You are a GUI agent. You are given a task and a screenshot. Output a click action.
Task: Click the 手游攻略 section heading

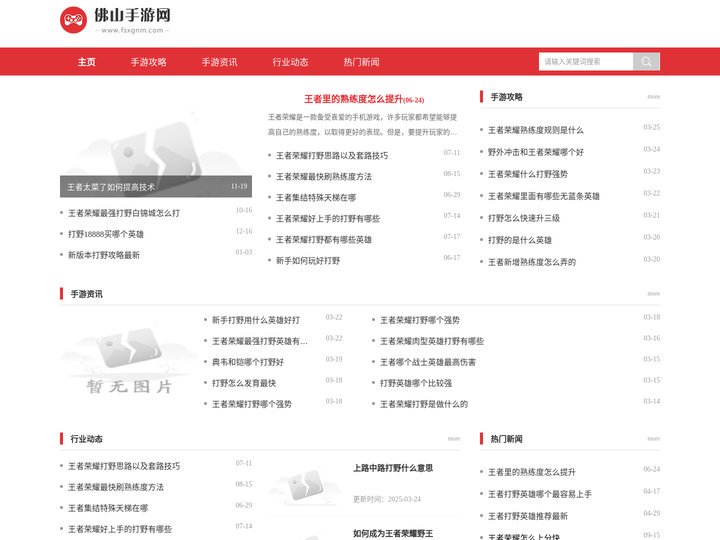click(x=506, y=97)
